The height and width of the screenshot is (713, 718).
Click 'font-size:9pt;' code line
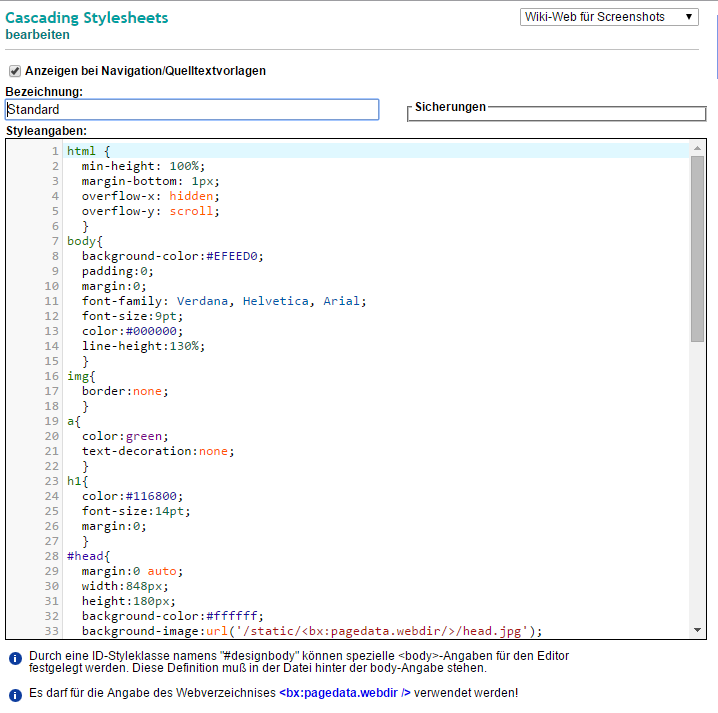(x=132, y=316)
